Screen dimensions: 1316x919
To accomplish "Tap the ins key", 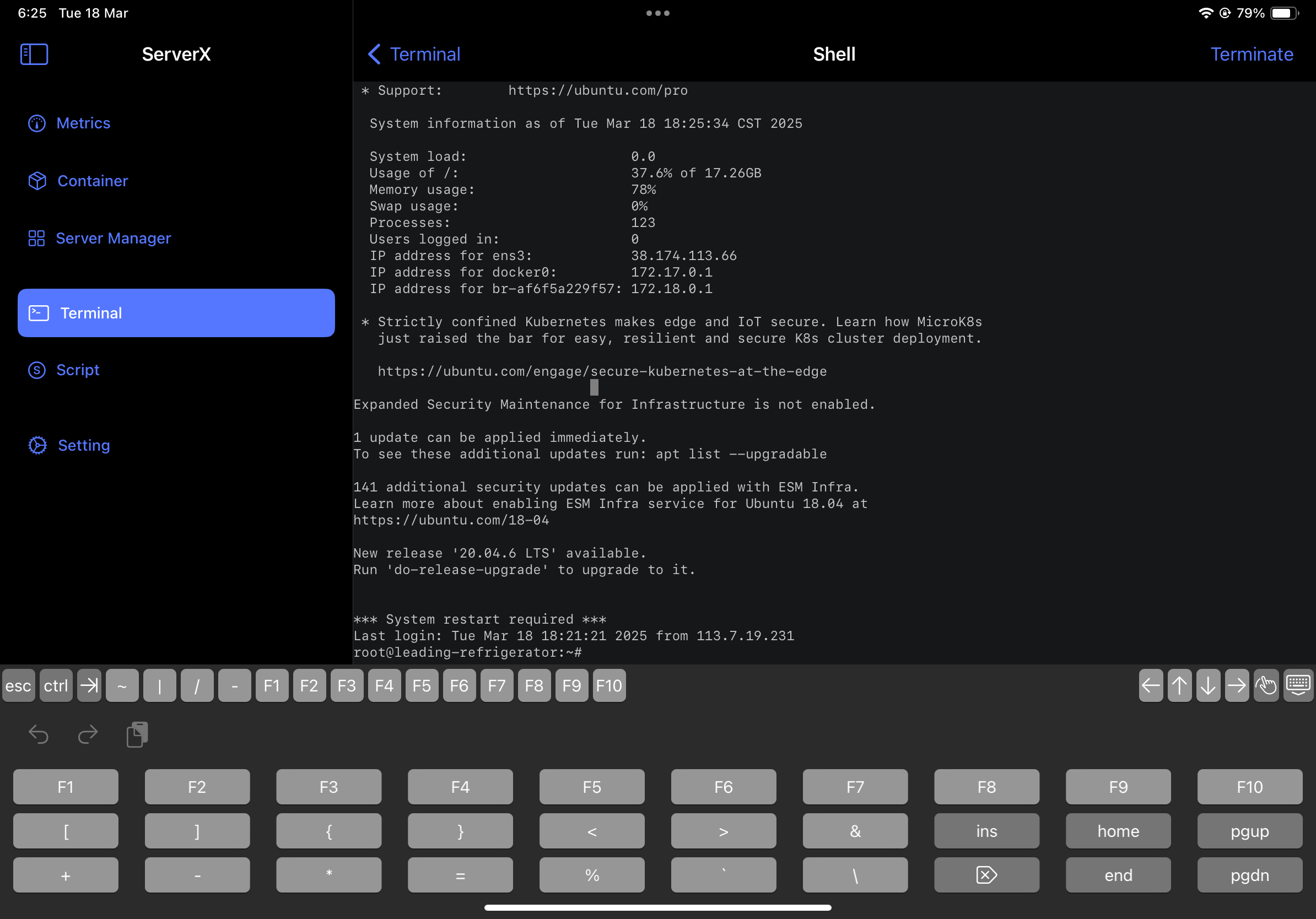I will click(x=986, y=831).
